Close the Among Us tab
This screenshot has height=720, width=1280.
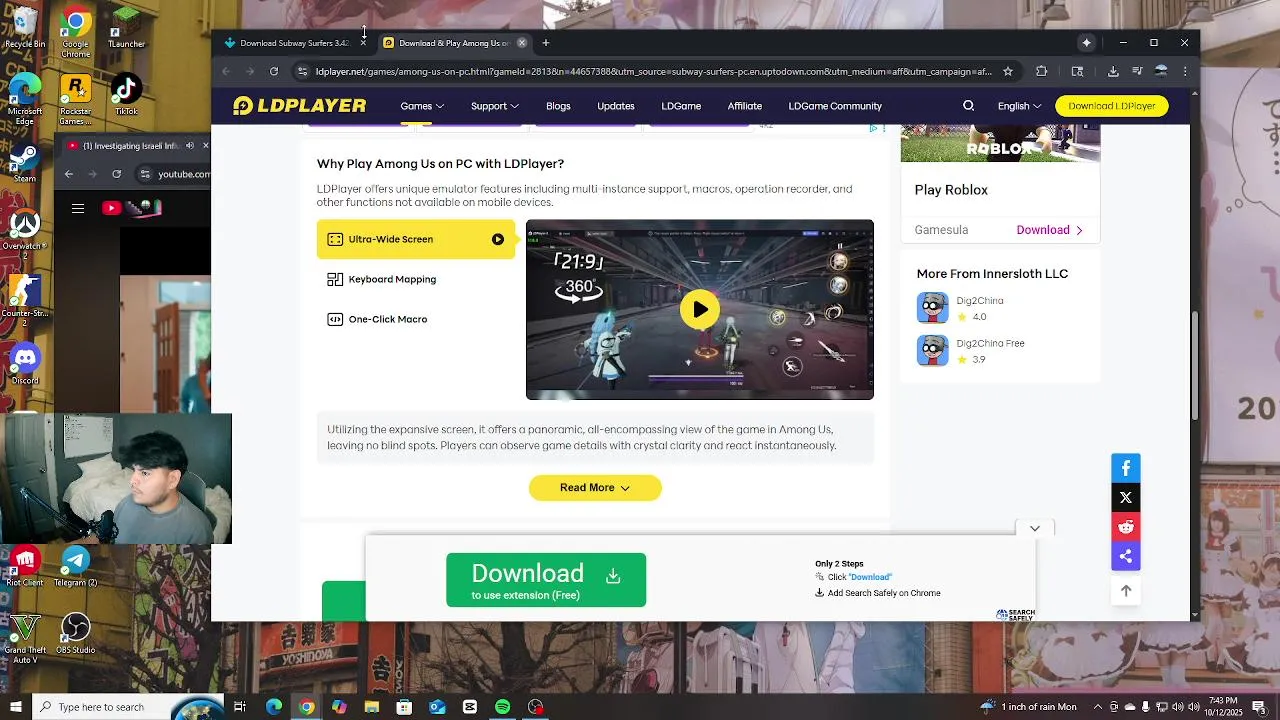[x=522, y=43]
